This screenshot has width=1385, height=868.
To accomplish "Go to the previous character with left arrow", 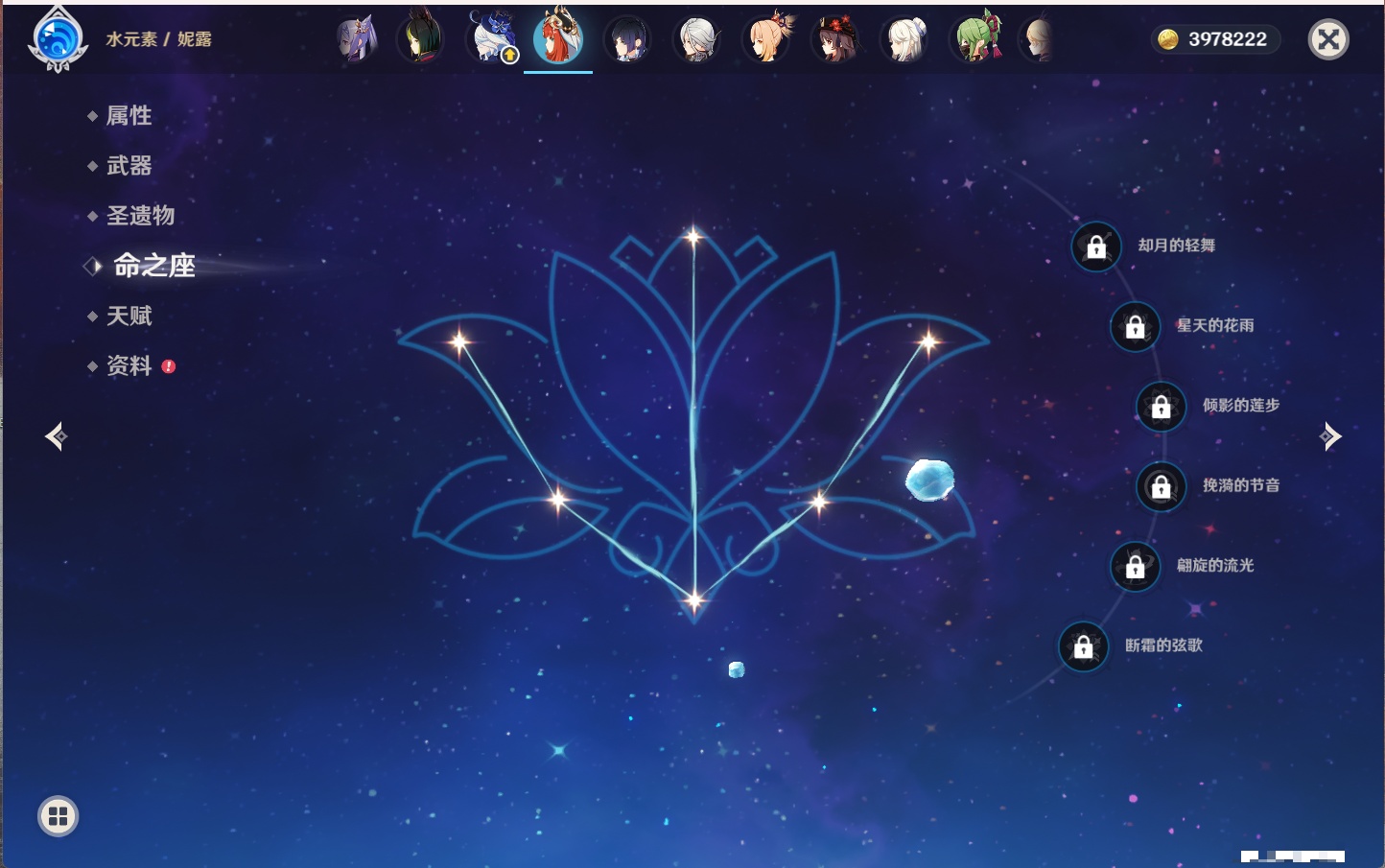I will point(57,436).
